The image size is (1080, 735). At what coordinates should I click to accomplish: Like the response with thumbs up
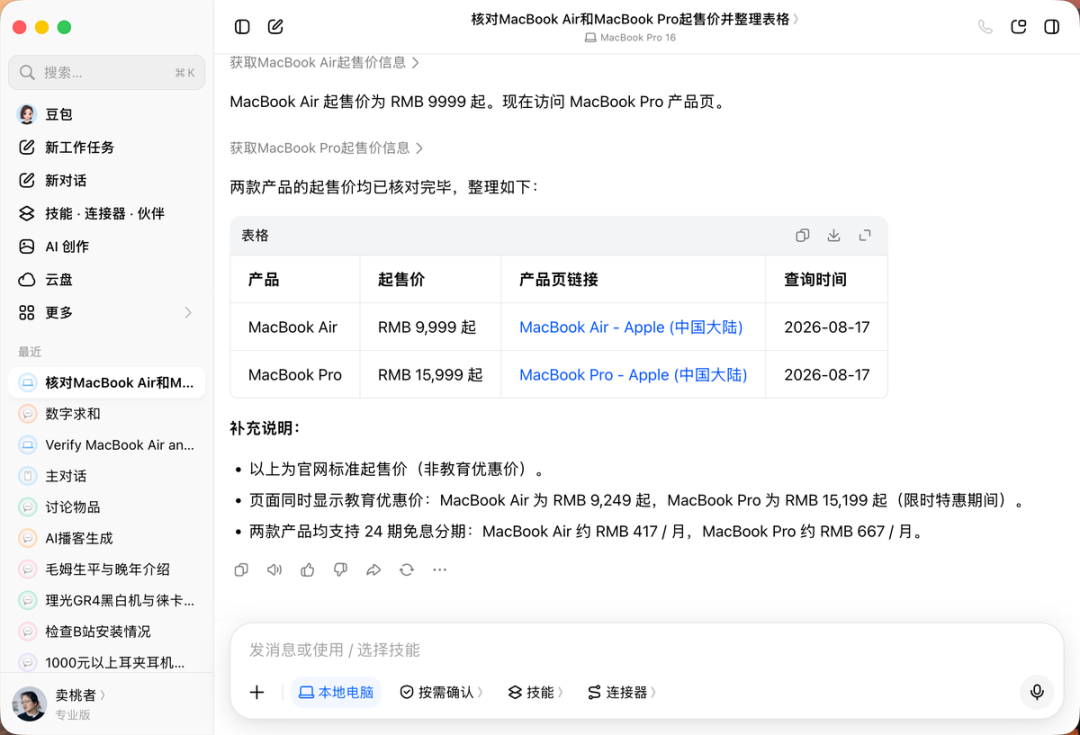307,570
